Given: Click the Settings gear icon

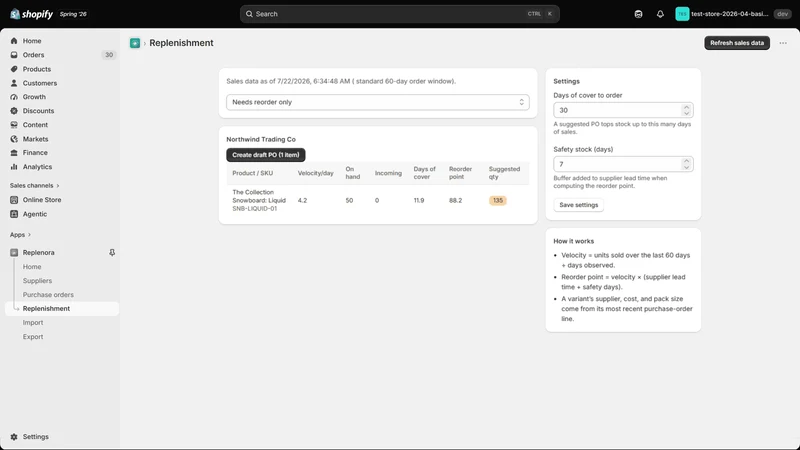Looking at the screenshot, I should coord(14,437).
